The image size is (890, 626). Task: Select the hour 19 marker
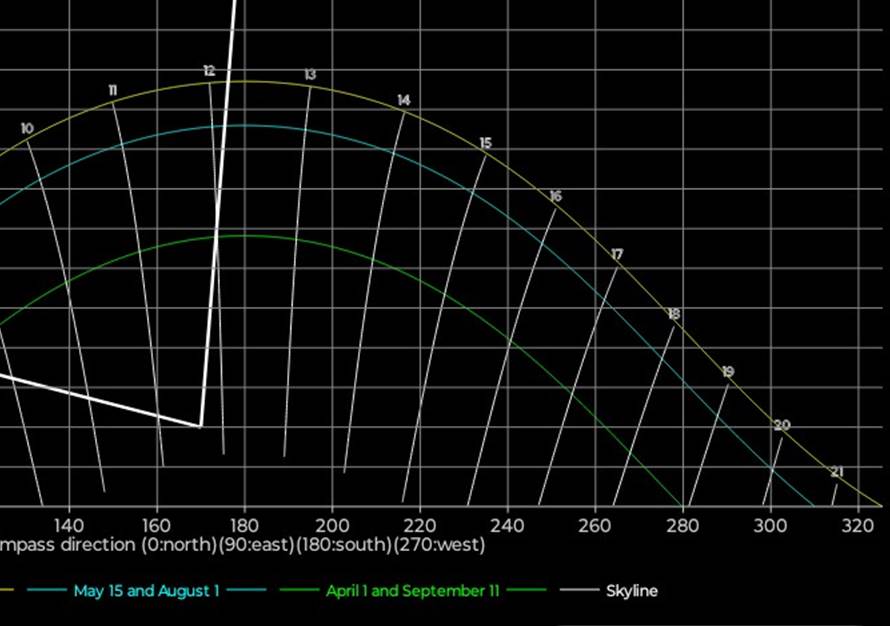coord(727,372)
